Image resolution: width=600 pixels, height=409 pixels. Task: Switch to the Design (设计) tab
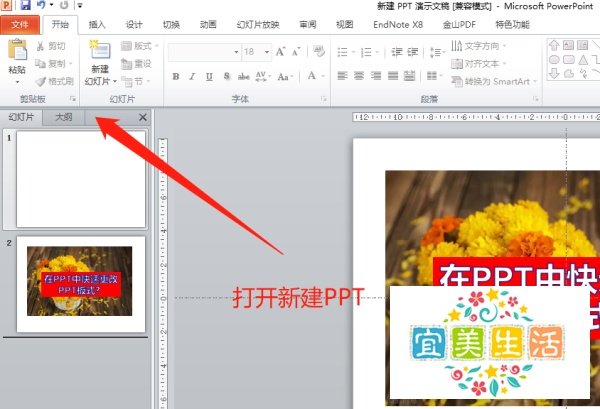click(x=134, y=25)
